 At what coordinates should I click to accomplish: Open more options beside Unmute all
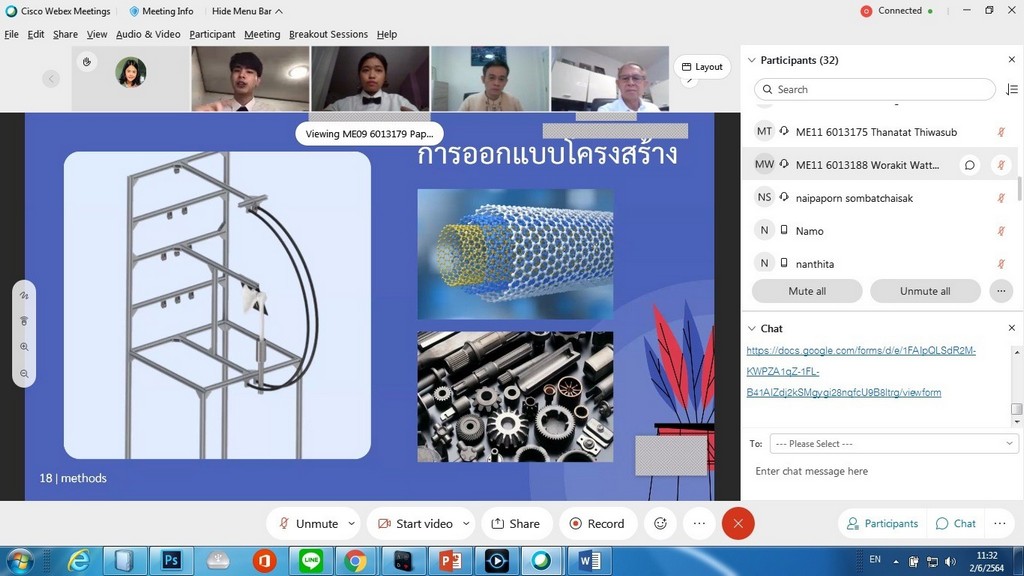click(1000, 291)
